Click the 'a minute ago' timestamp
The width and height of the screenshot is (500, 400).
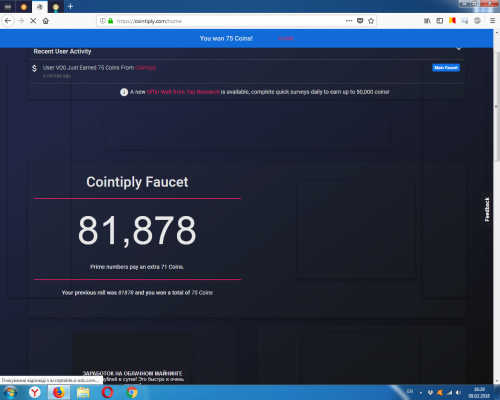coord(57,76)
